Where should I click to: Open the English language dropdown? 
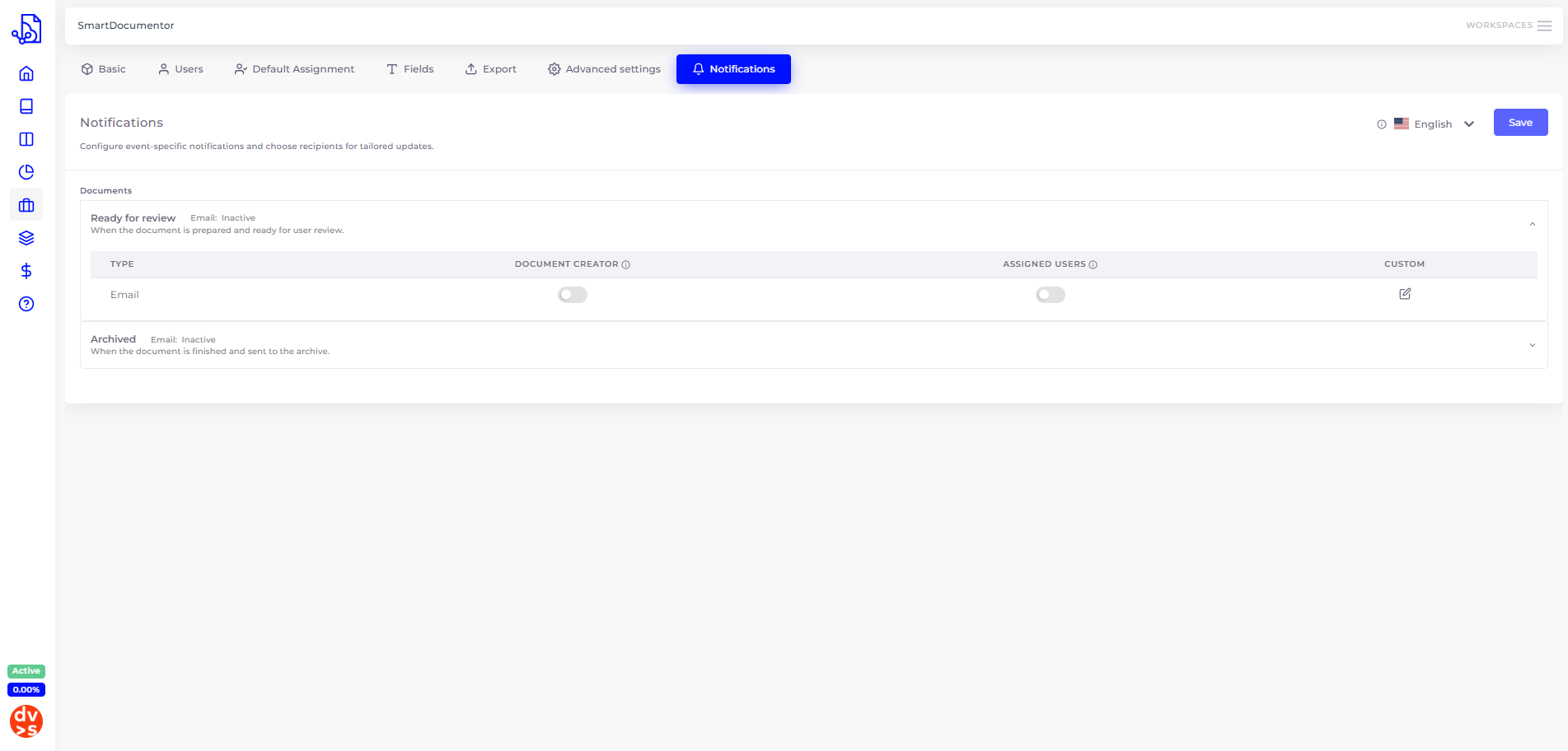pyautogui.click(x=1434, y=124)
